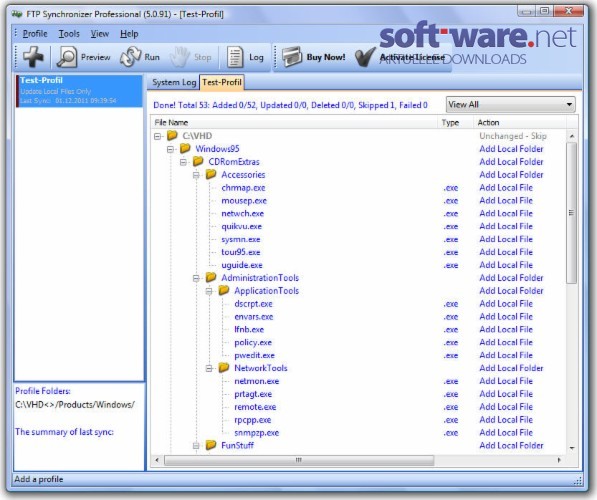Select the tour95.exe file row
The width and height of the screenshot is (597, 500).
(358, 252)
